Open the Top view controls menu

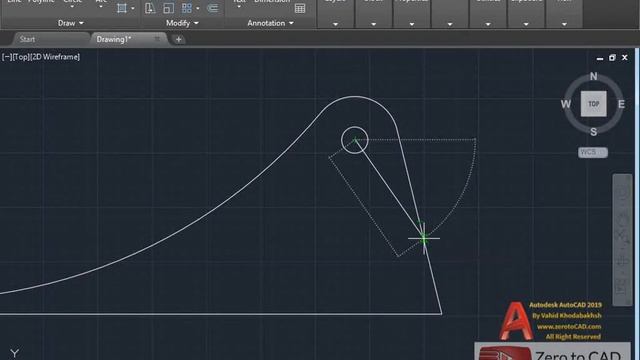(x=20, y=57)
